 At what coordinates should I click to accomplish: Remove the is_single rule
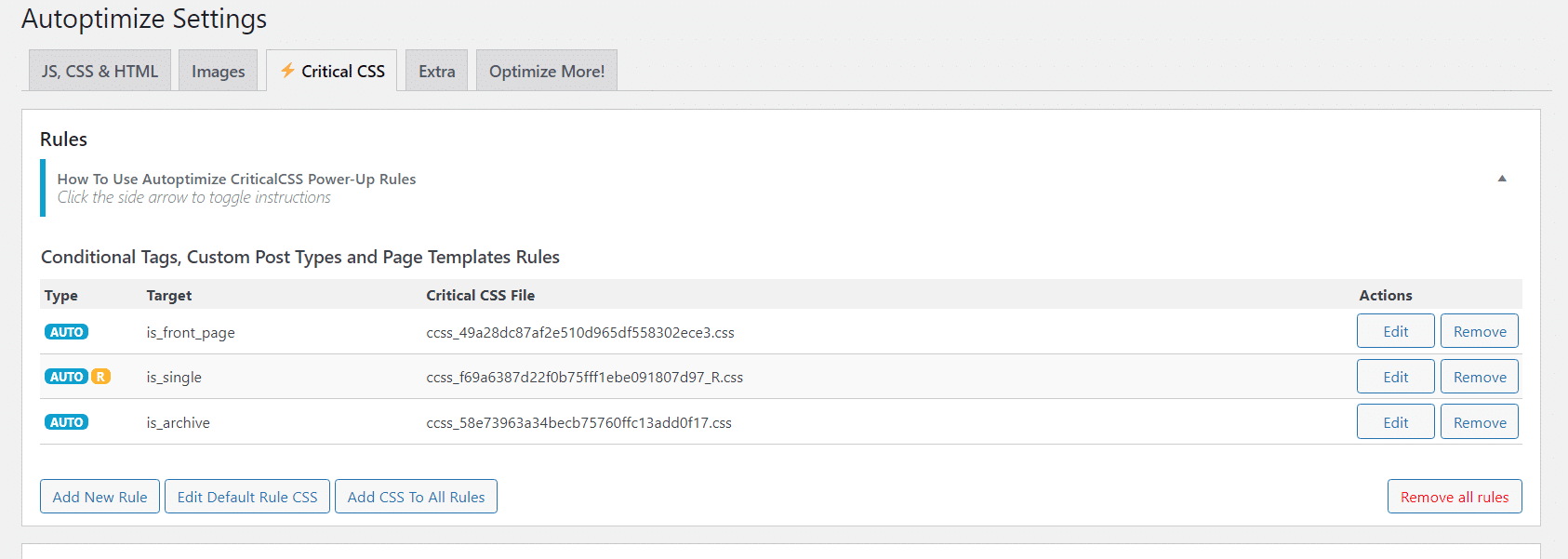point(1480,377)
